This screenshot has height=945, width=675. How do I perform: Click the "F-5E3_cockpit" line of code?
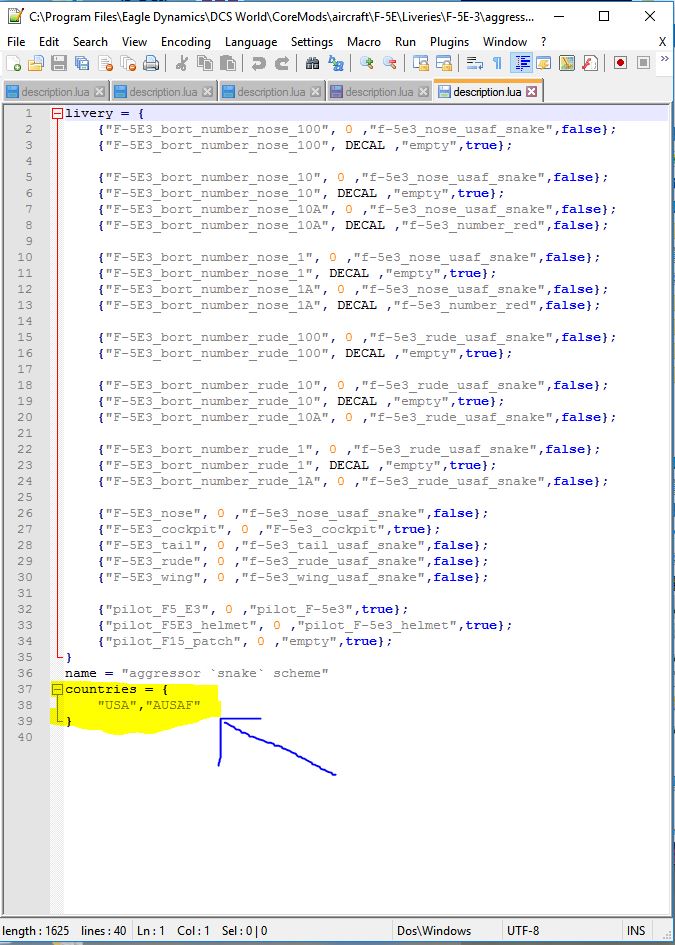pyautogui.click(x=269, y=529)
